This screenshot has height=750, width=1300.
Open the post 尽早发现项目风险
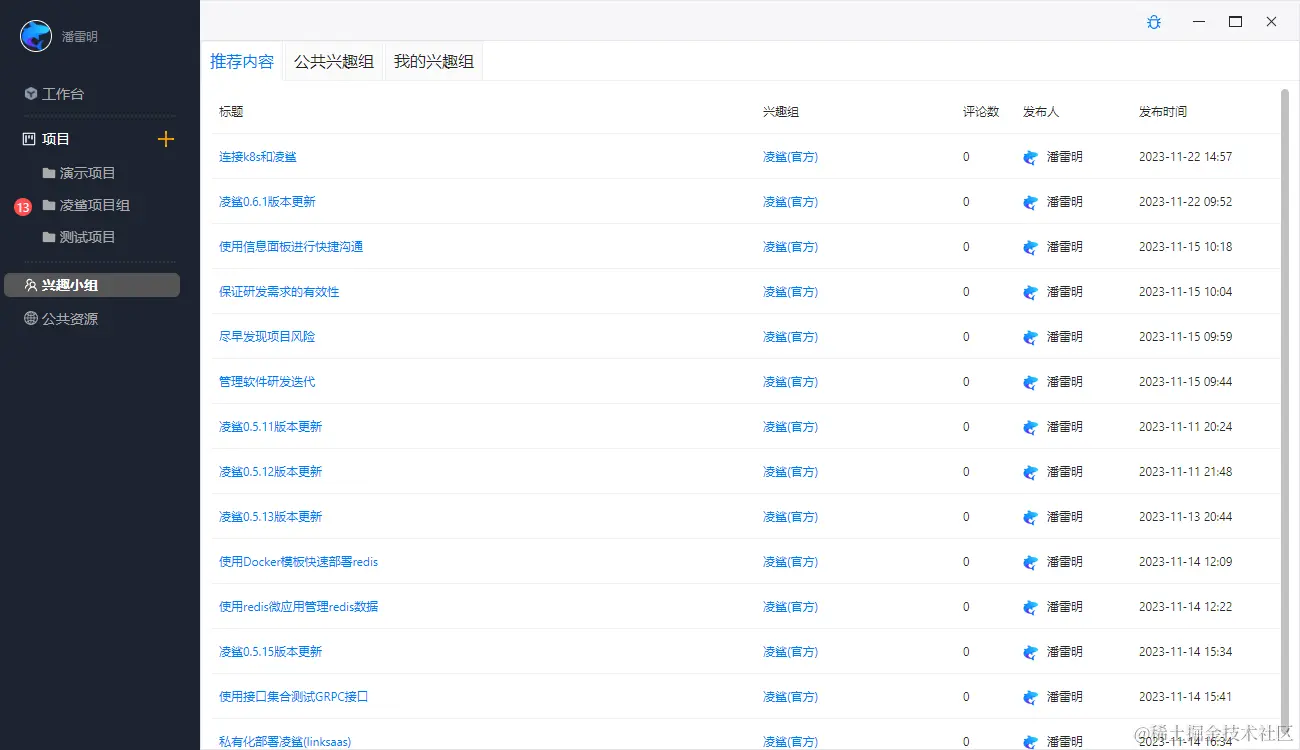pos(267,337)
